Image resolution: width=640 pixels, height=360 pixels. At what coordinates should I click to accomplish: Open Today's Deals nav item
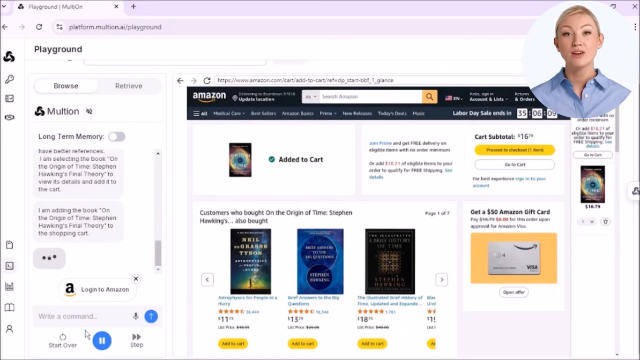(x=392, y=113)
